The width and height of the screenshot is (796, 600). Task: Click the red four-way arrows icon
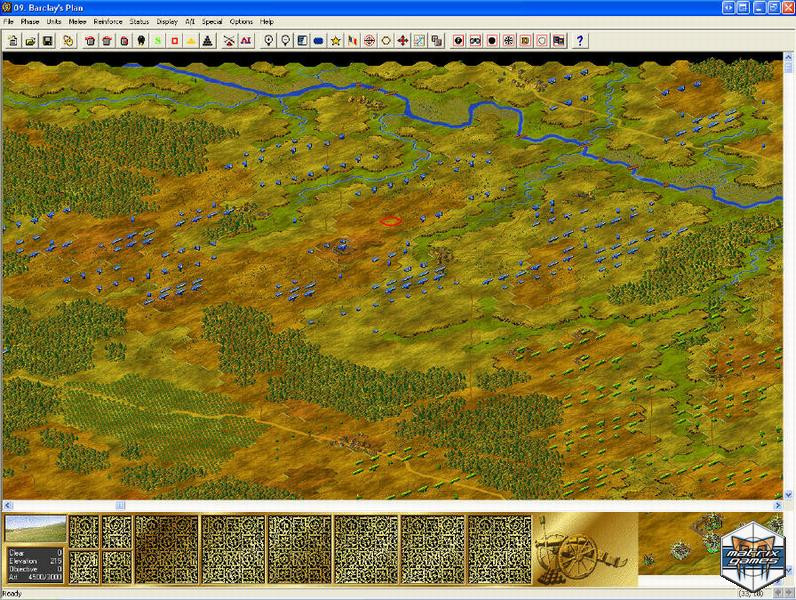click(403, 41)
